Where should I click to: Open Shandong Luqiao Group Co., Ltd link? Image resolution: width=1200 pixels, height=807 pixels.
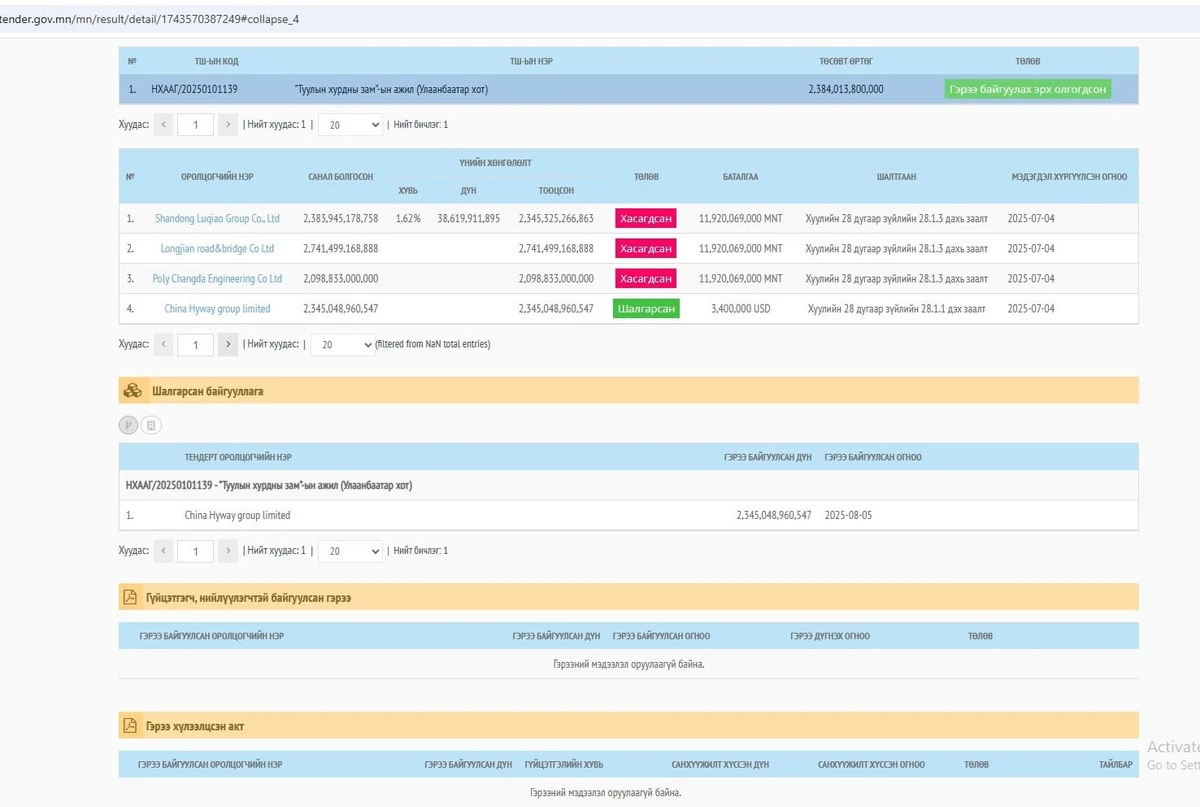[217, 218]
